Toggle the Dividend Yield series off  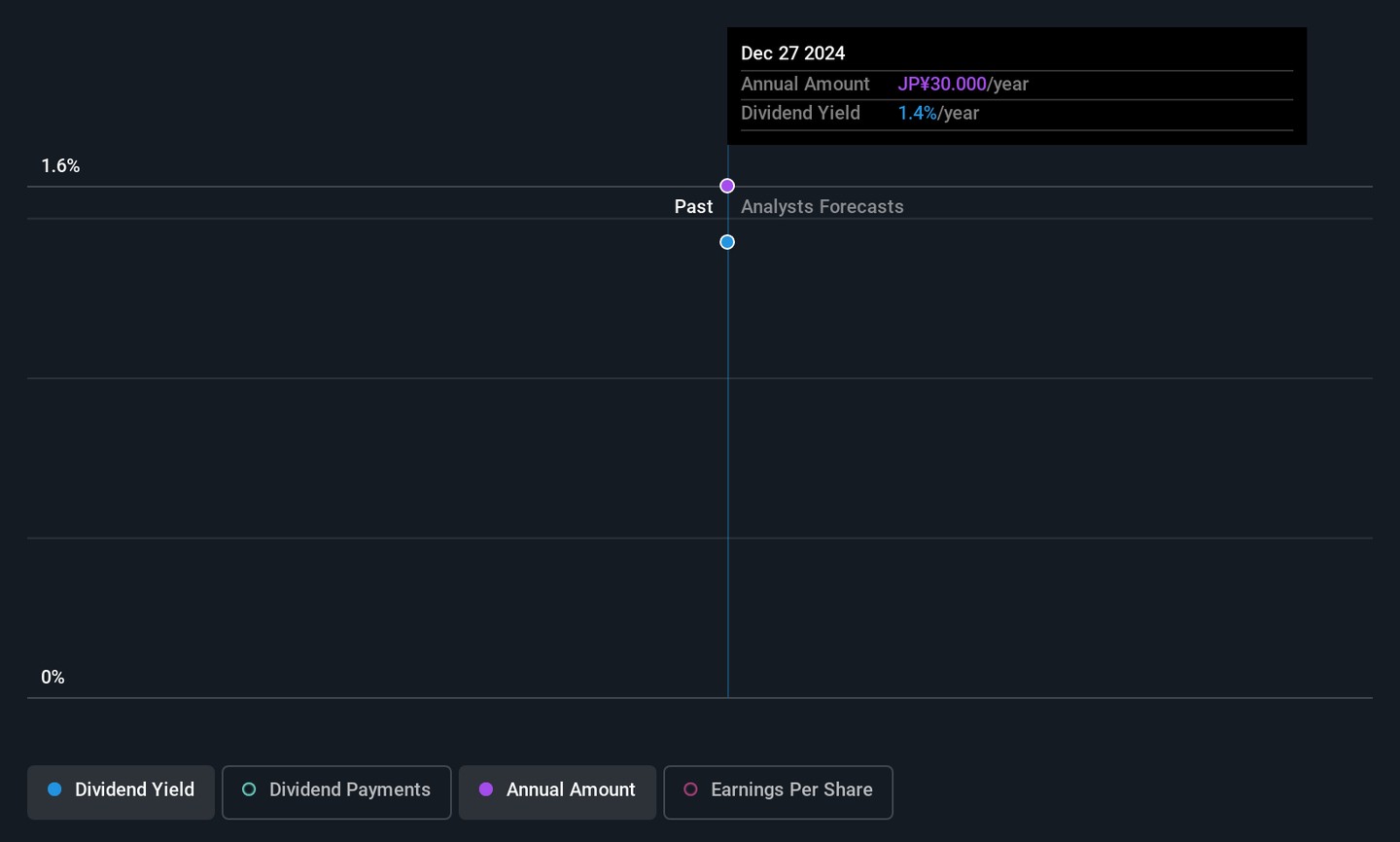click(122, 791)
